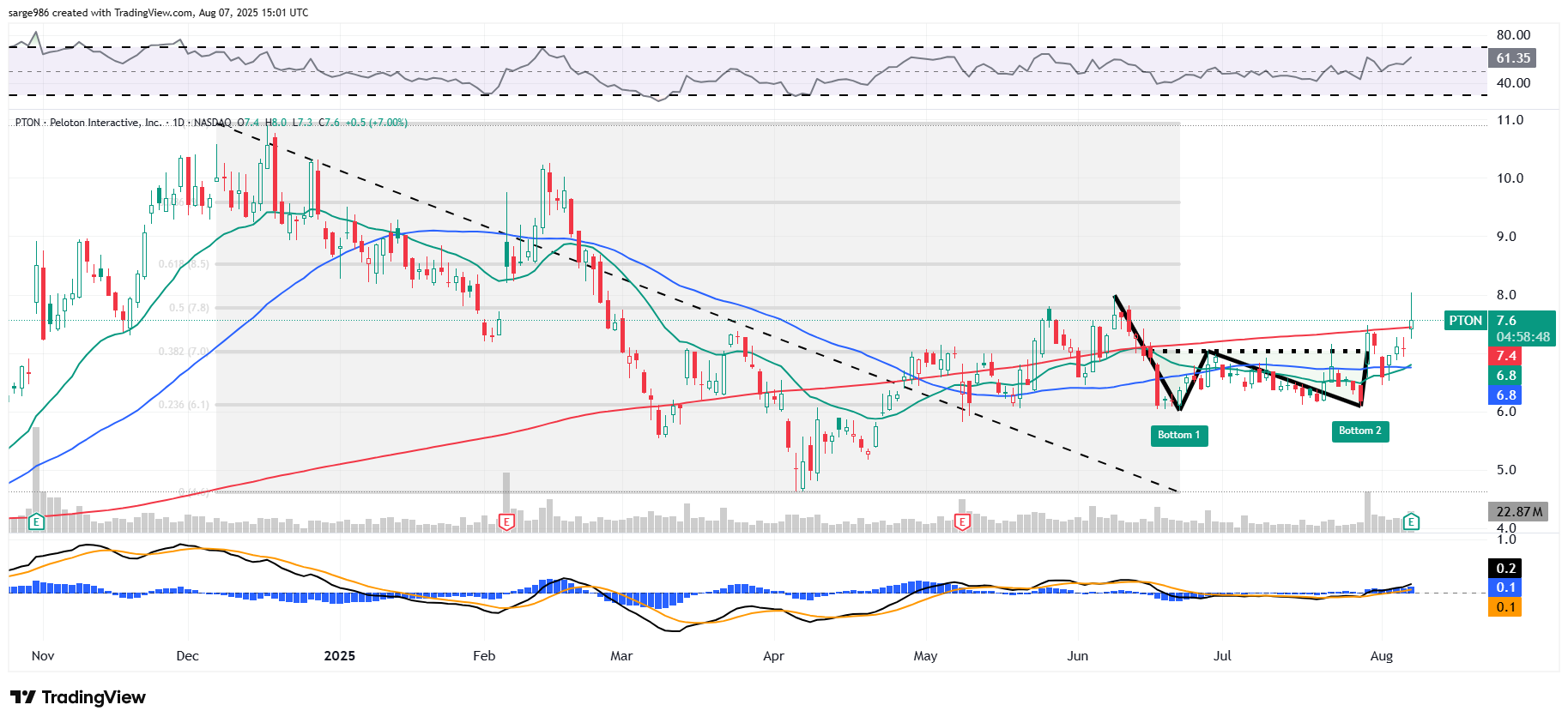
Task: Click the PTON ticker price tag
Action: (1465, 321)
